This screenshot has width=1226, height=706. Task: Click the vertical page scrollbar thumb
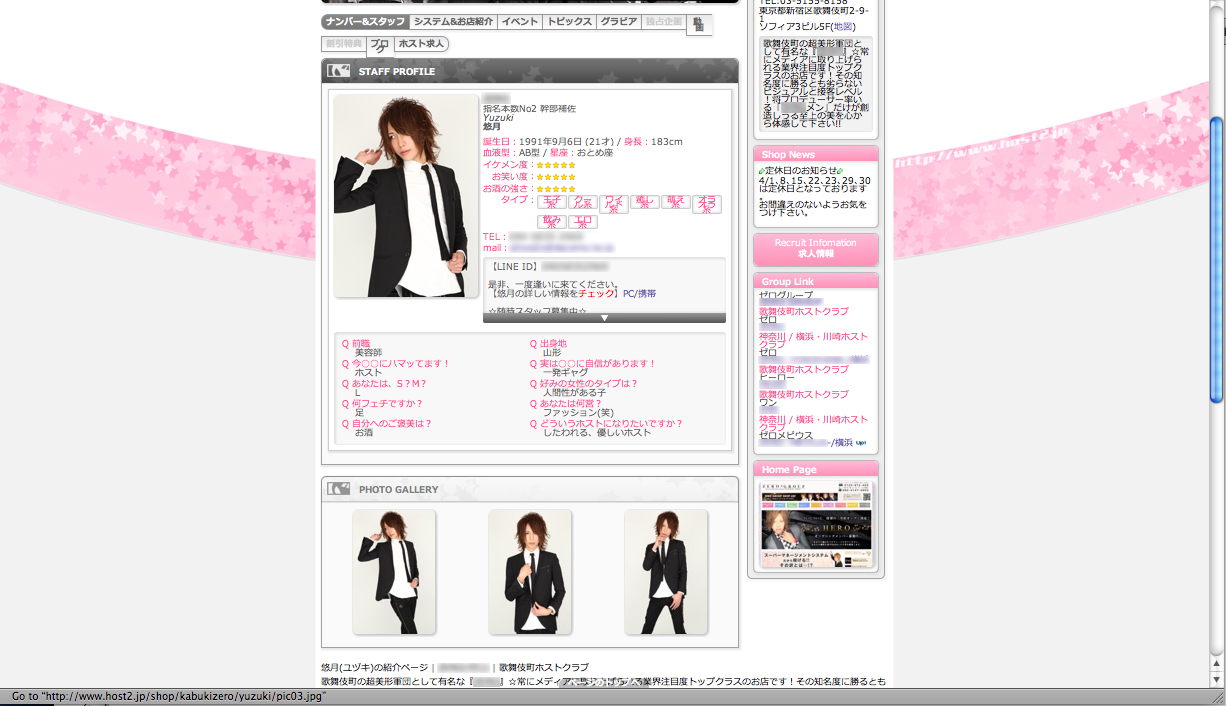point(1216,260)
